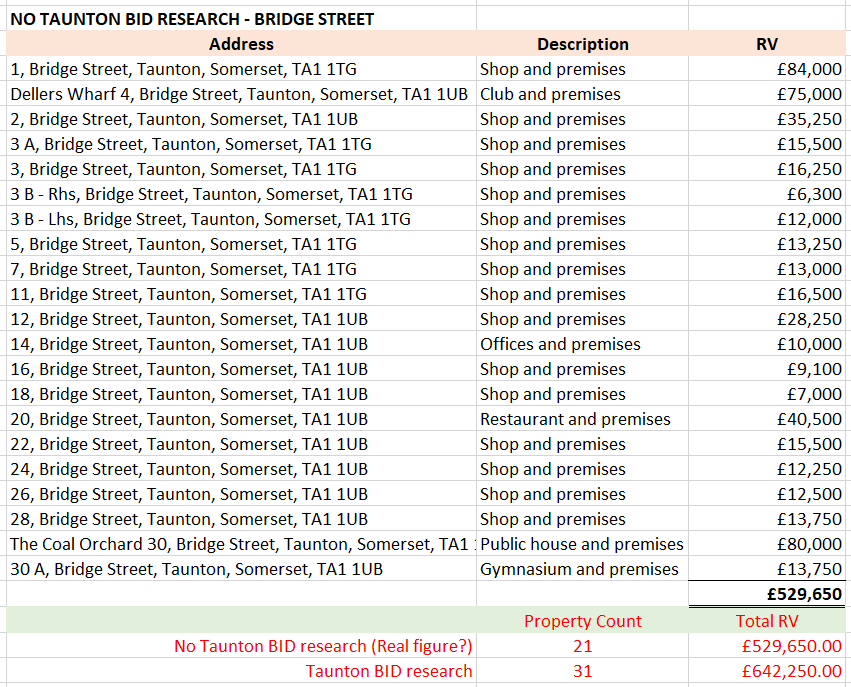Select the £9,100 RV cell
Image resolution: width=851 pixels, height=687 pixels.
pyautogui.click(x=767, y=368)
